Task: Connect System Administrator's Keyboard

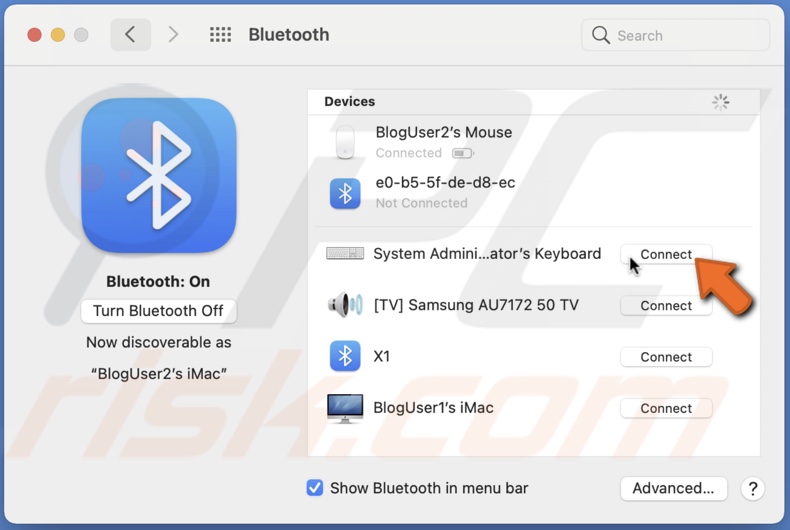Action: click(x=666, y=254)
